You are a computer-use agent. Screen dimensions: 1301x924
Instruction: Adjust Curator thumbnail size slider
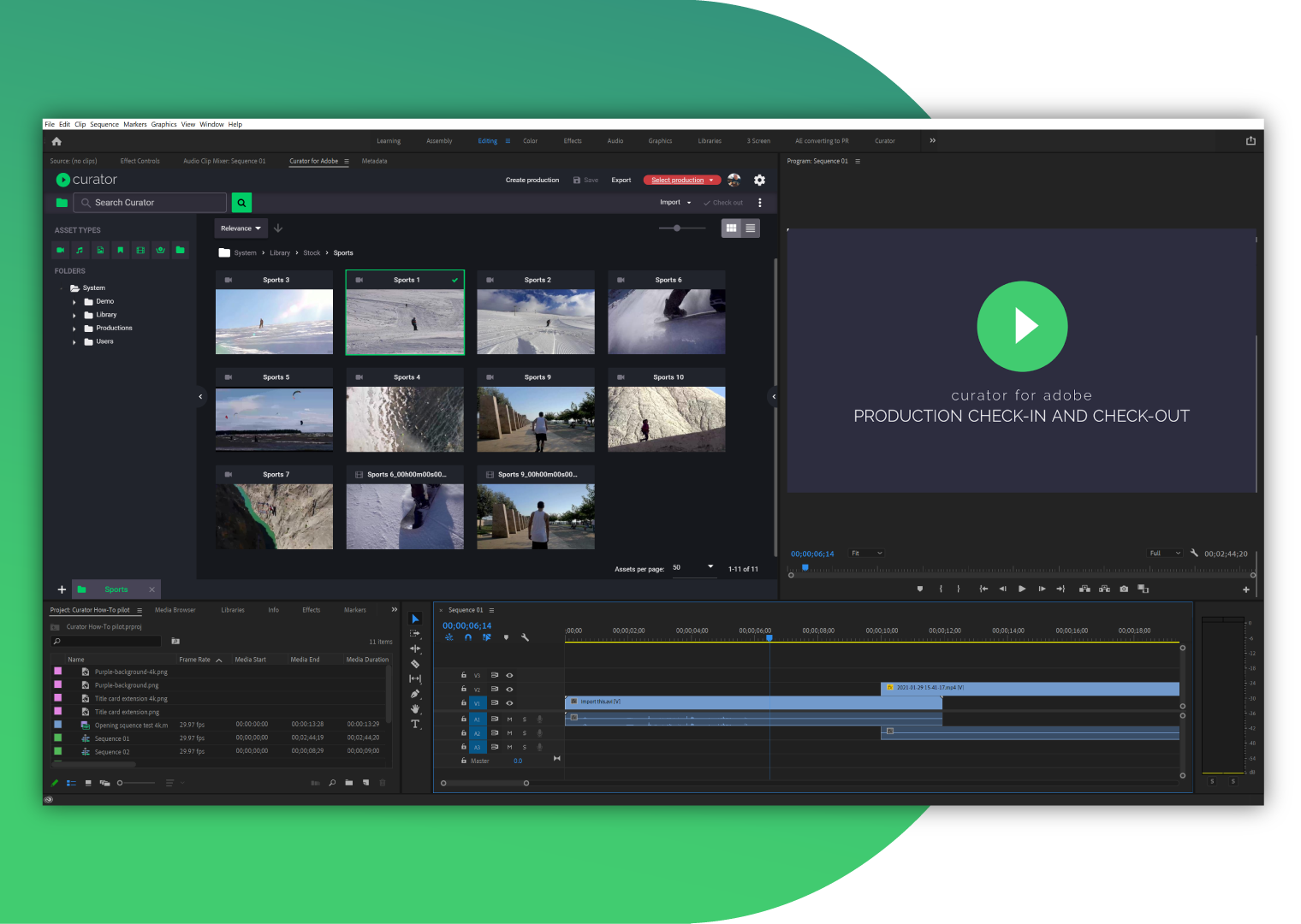[682, 228]
